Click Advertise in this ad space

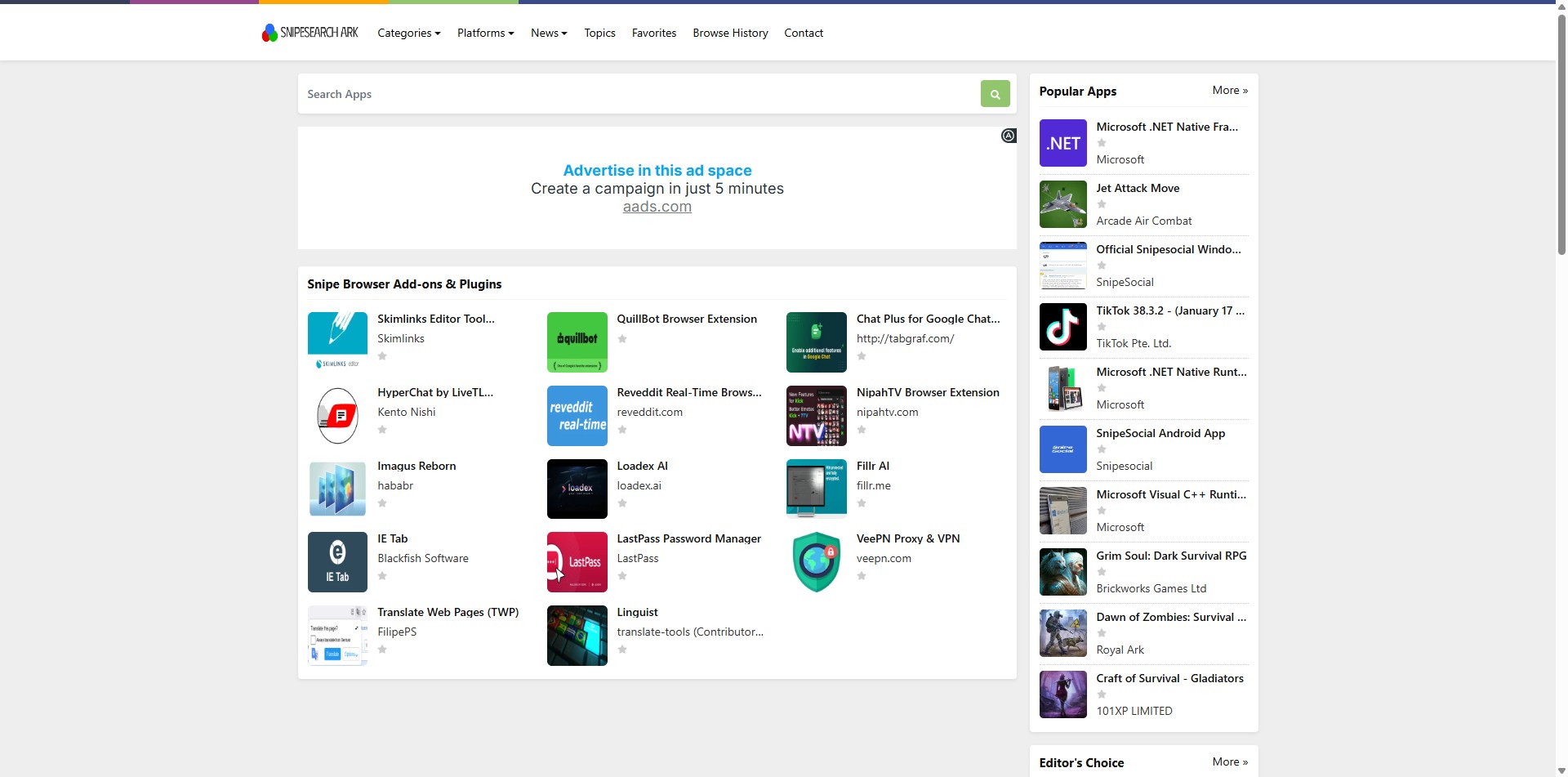pyautogui.click(x=657, y=170)
